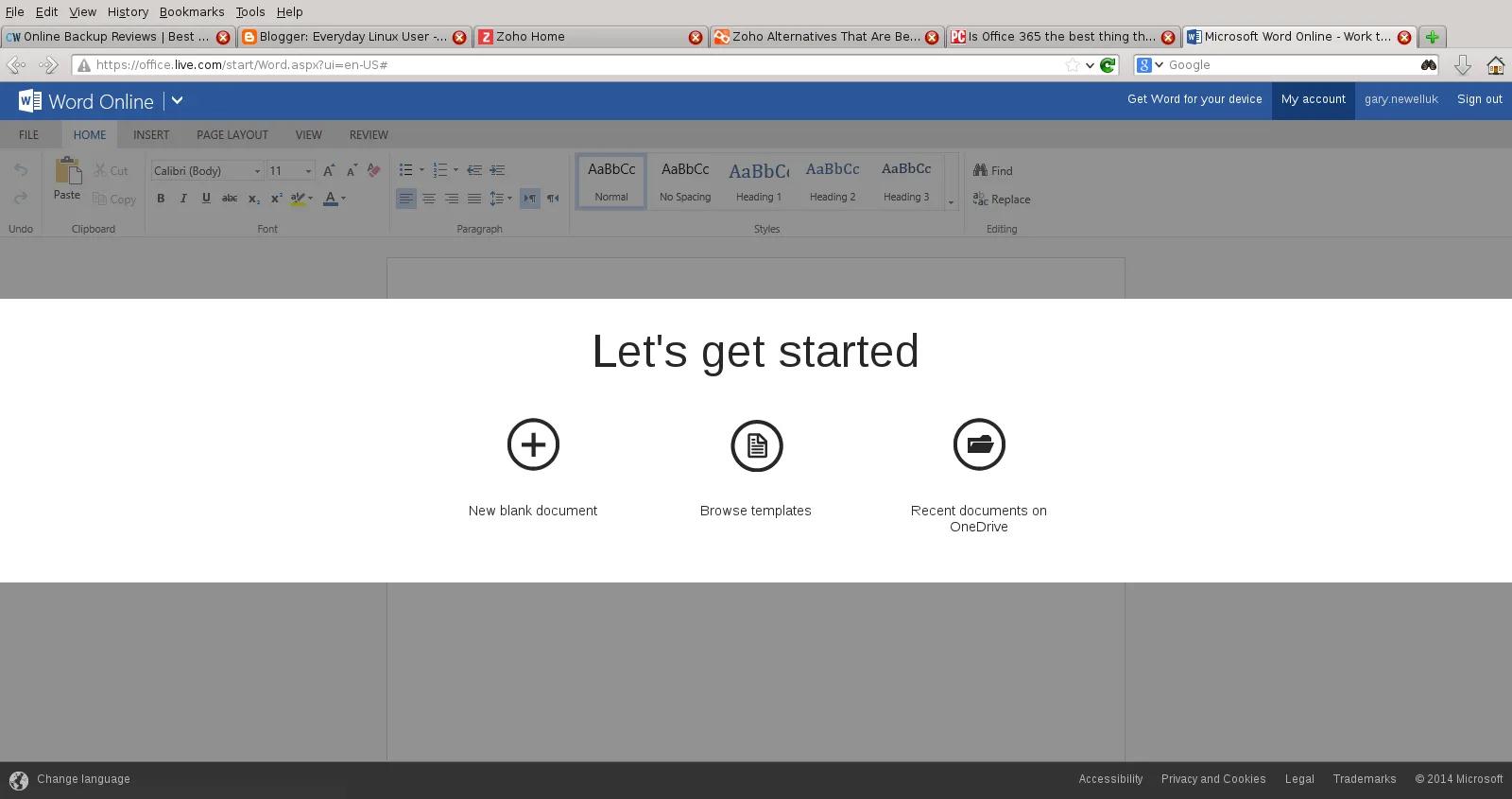Toggle Underline formatting in the ribbon
This screenshot has width=1512, height=799.
[x=206, y=199]
